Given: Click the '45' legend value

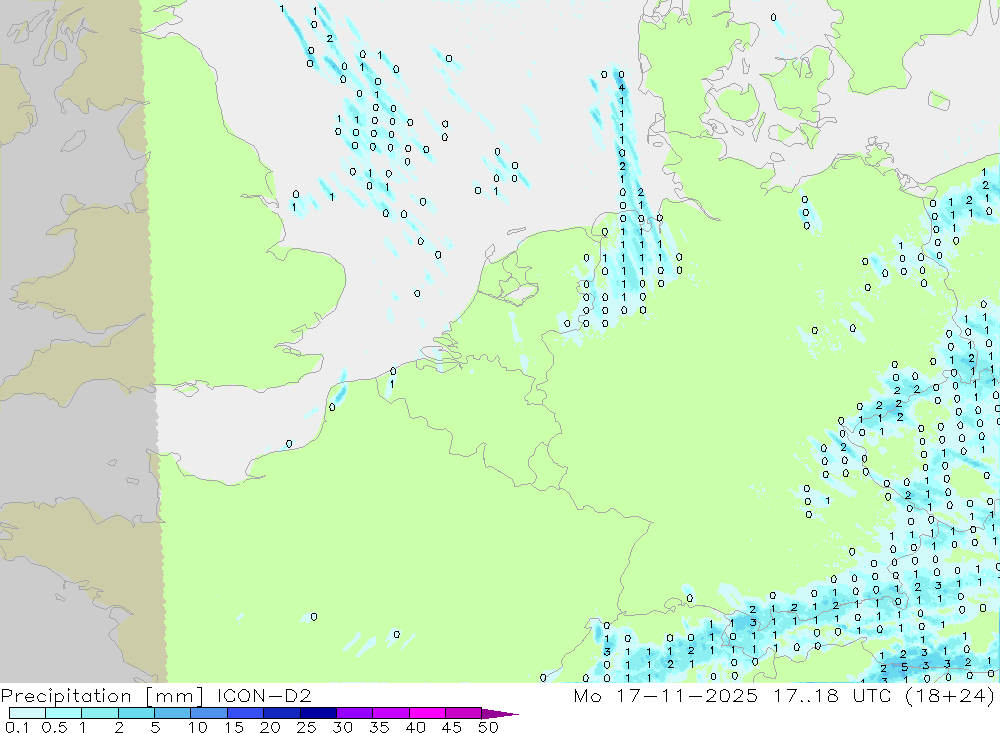Looking at the screenshot, I should coord(452,727).
